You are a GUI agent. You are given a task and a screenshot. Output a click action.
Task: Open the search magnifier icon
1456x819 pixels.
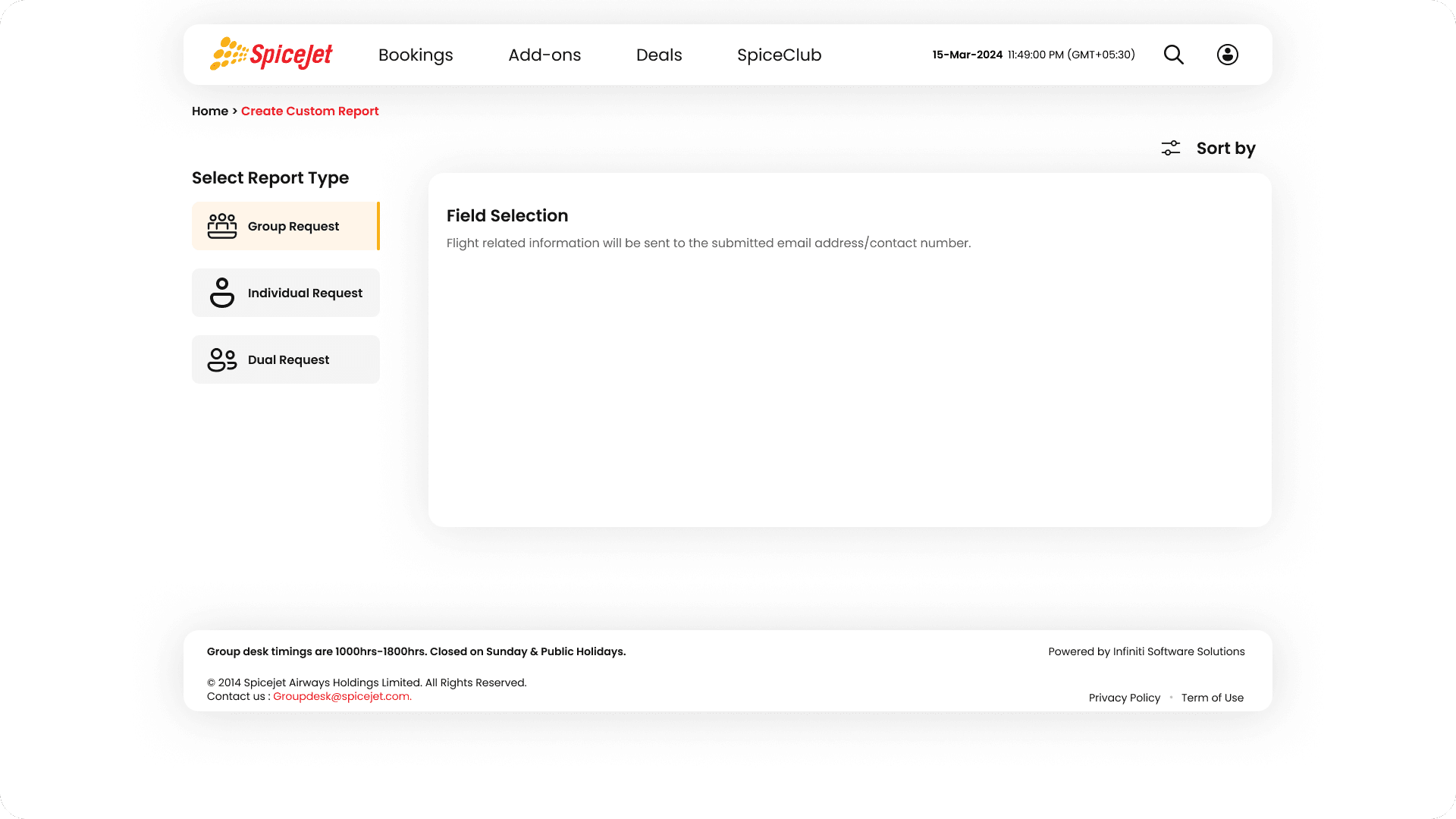point(1173,55)
